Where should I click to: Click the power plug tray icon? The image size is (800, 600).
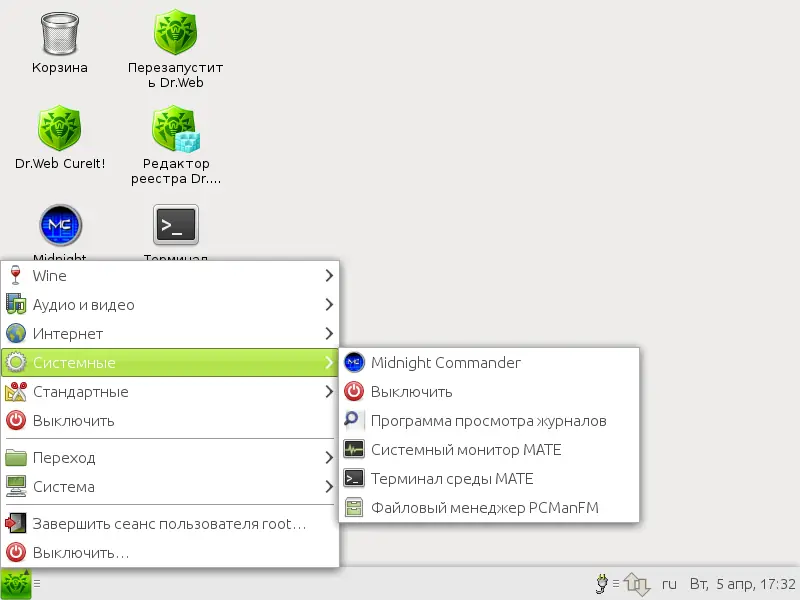602,584
